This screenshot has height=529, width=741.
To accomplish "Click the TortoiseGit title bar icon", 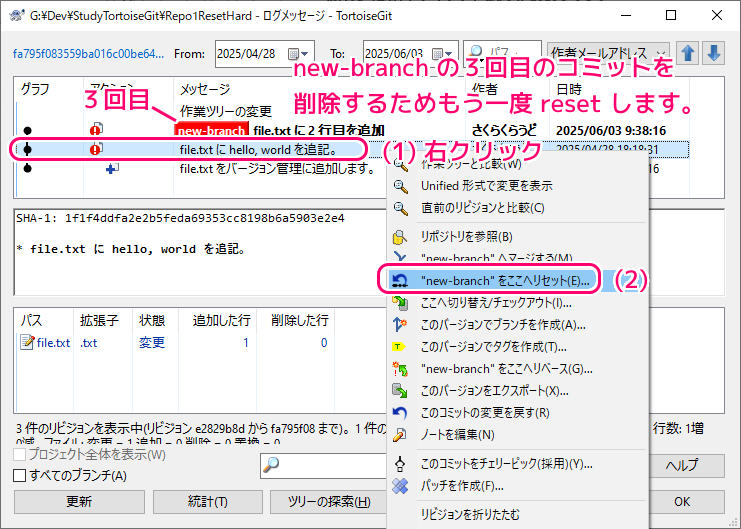I will click(x=17, y=15).
